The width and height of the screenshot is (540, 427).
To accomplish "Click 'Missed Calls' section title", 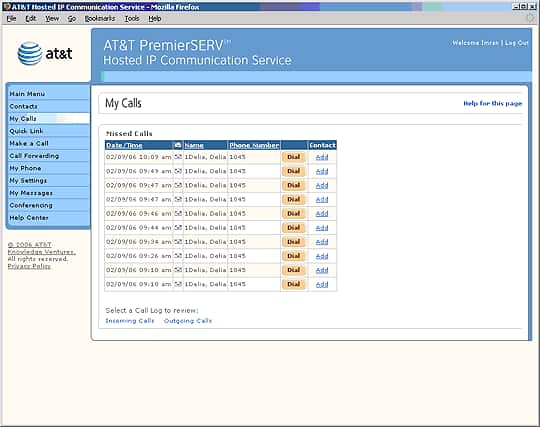I will tap(129, 134).
